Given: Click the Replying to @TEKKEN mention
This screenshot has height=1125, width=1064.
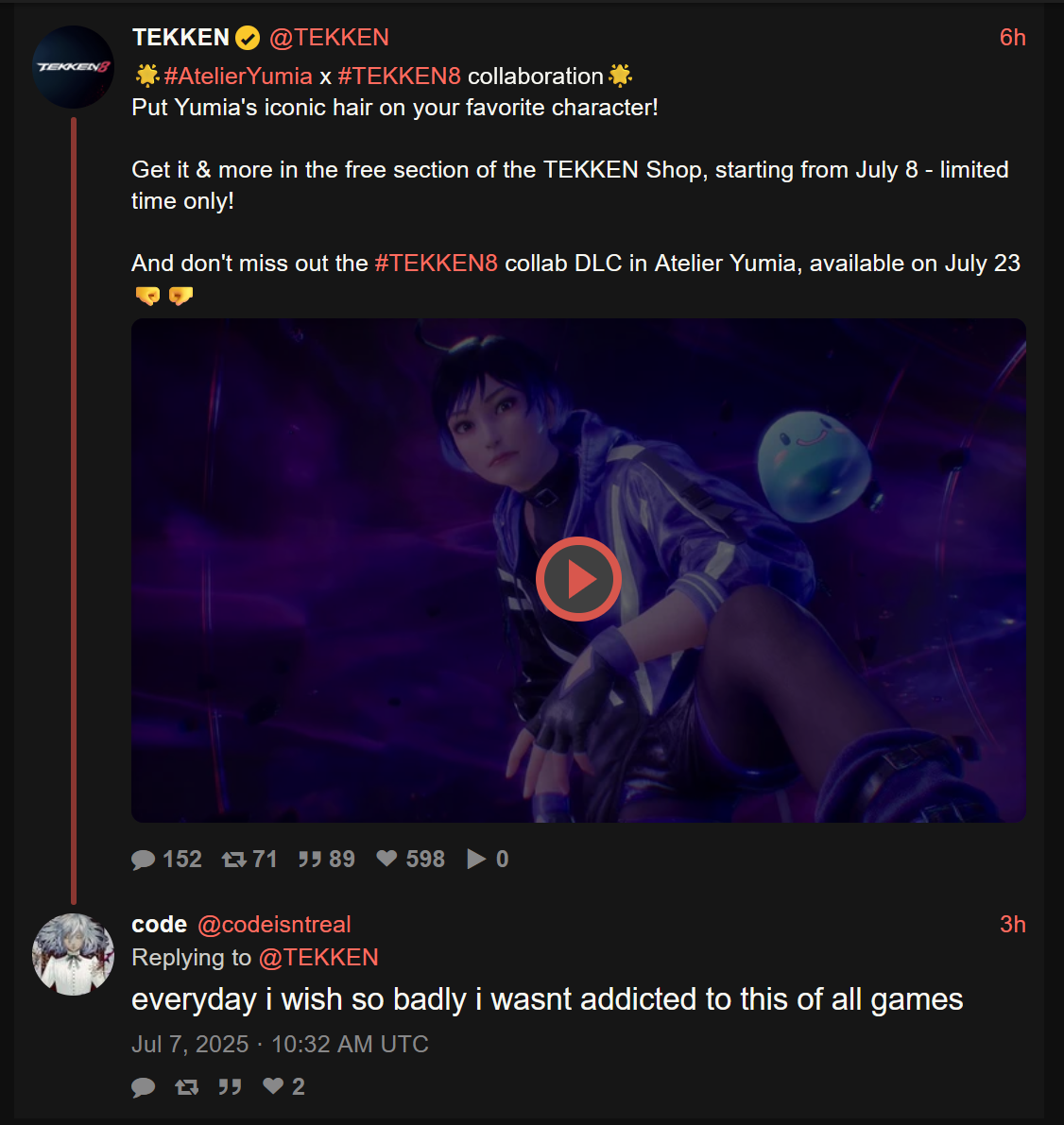Looking at the screenshot, I should (318, 957).
